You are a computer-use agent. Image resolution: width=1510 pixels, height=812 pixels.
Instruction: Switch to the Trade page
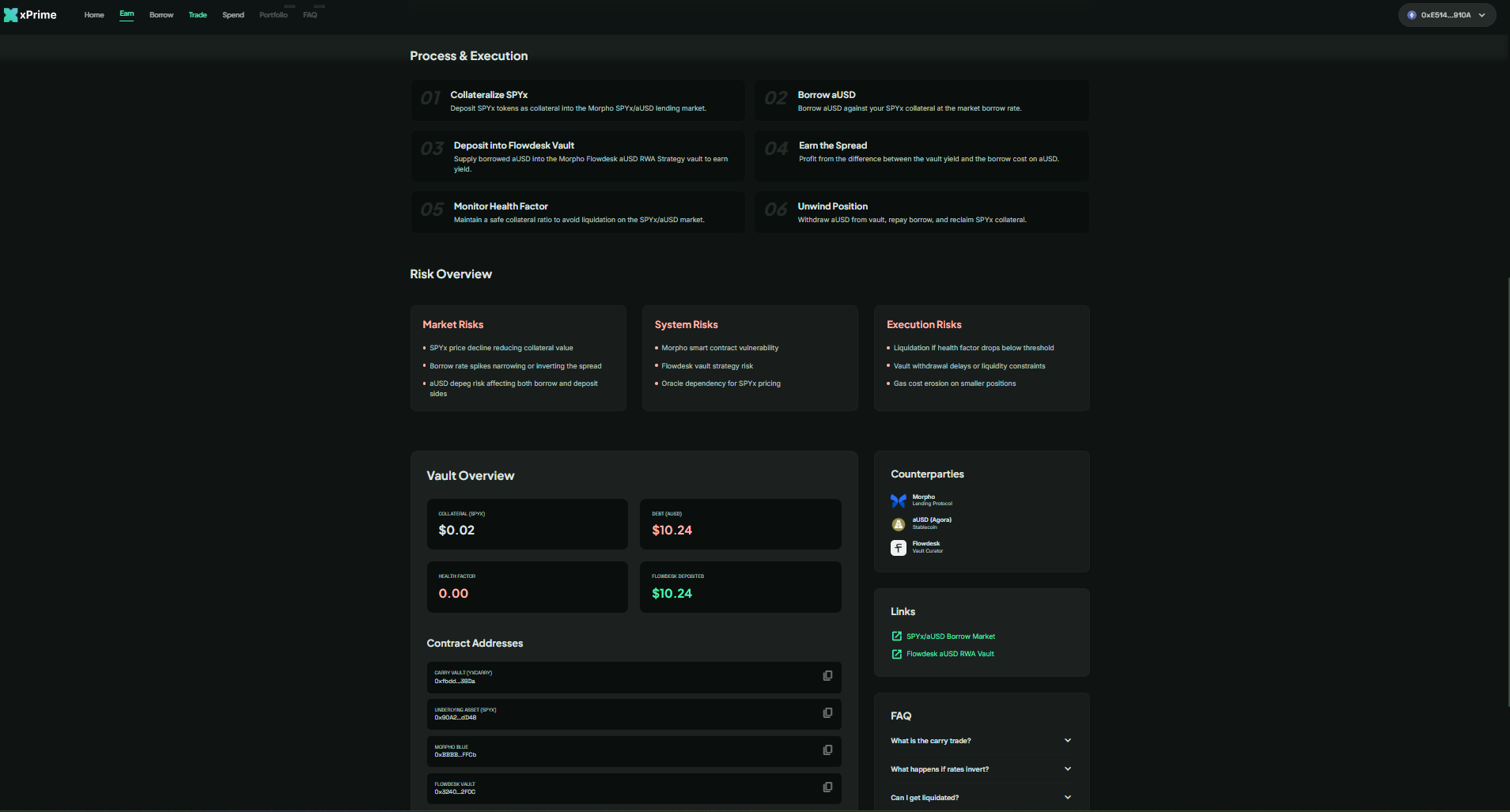(198, 15)
